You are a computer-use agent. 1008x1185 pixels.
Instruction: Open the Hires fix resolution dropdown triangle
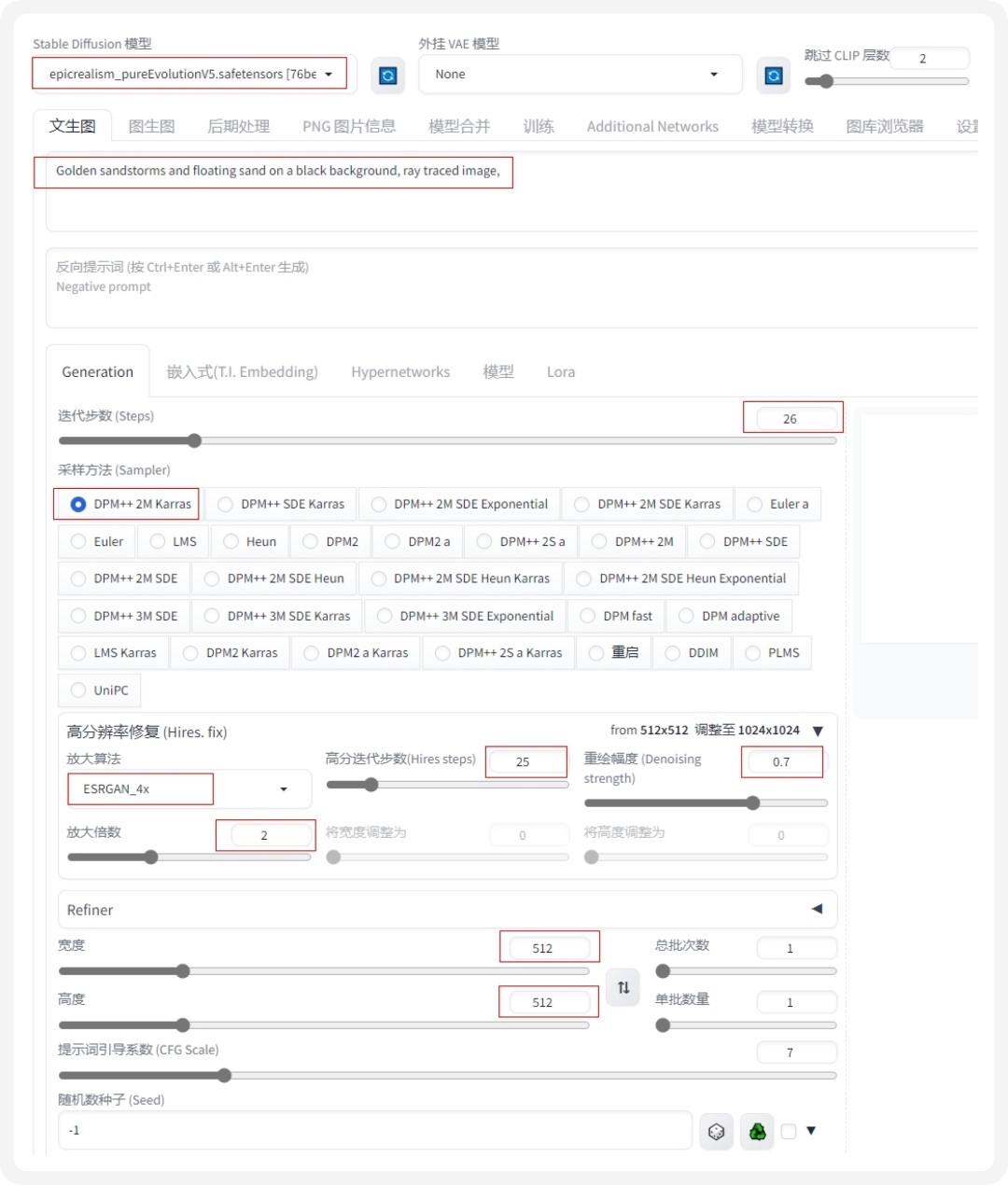(818, 732)
